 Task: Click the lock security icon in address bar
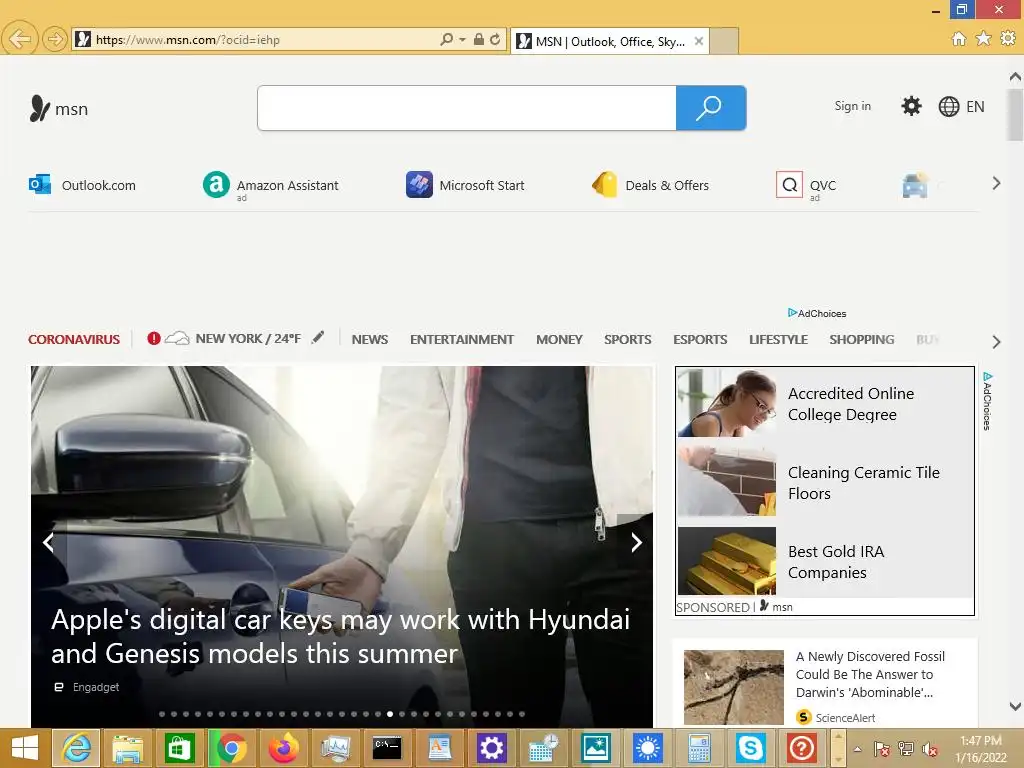coord(479,39)
